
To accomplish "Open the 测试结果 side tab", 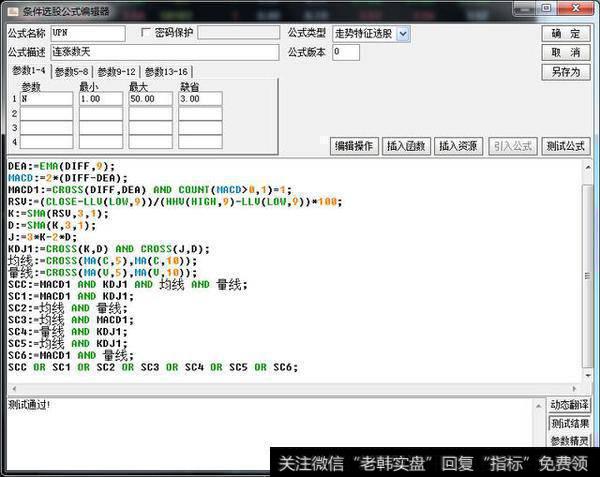I will coord(569,423).
